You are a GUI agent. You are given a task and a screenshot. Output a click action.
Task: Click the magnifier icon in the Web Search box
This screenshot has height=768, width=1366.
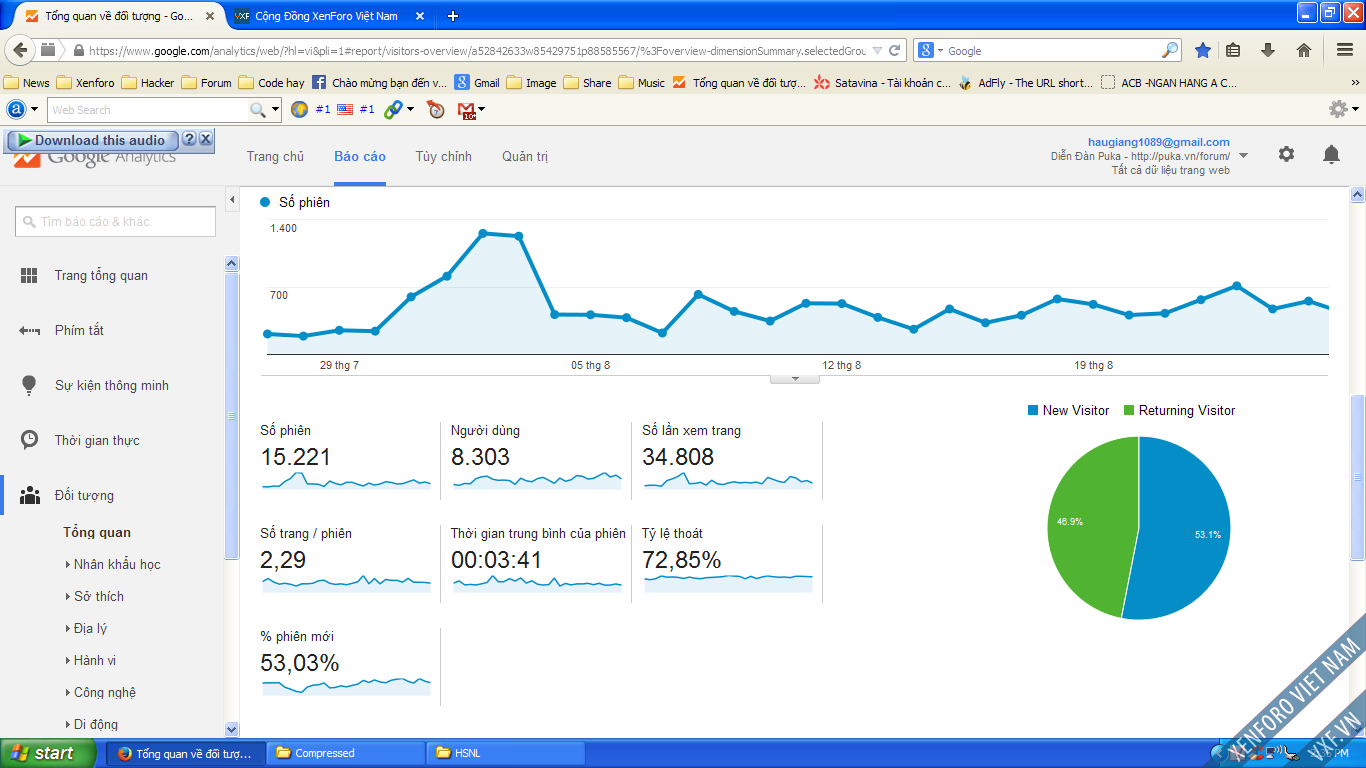258,110
